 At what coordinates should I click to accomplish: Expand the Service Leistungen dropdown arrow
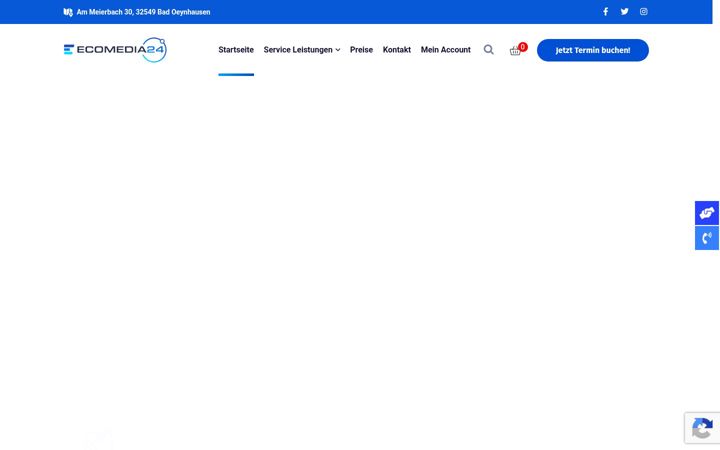338,50
